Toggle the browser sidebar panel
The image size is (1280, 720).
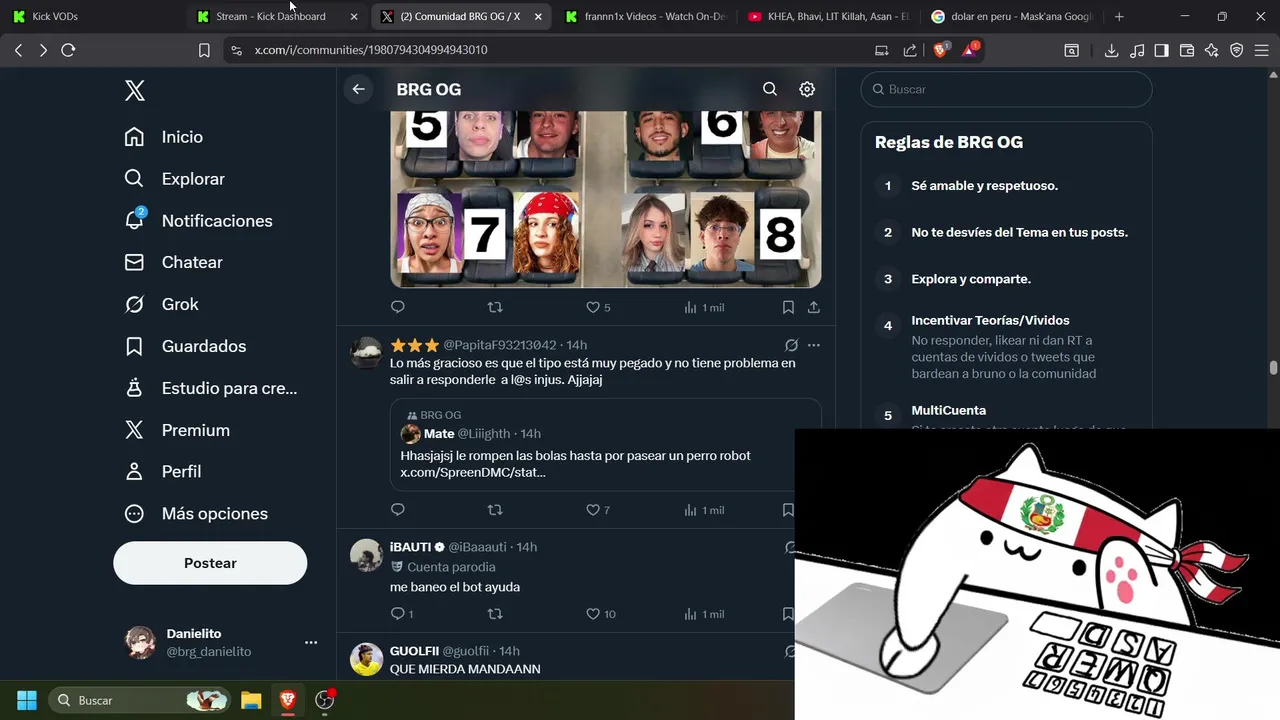pyautogui.click(x=1162, y=50)
